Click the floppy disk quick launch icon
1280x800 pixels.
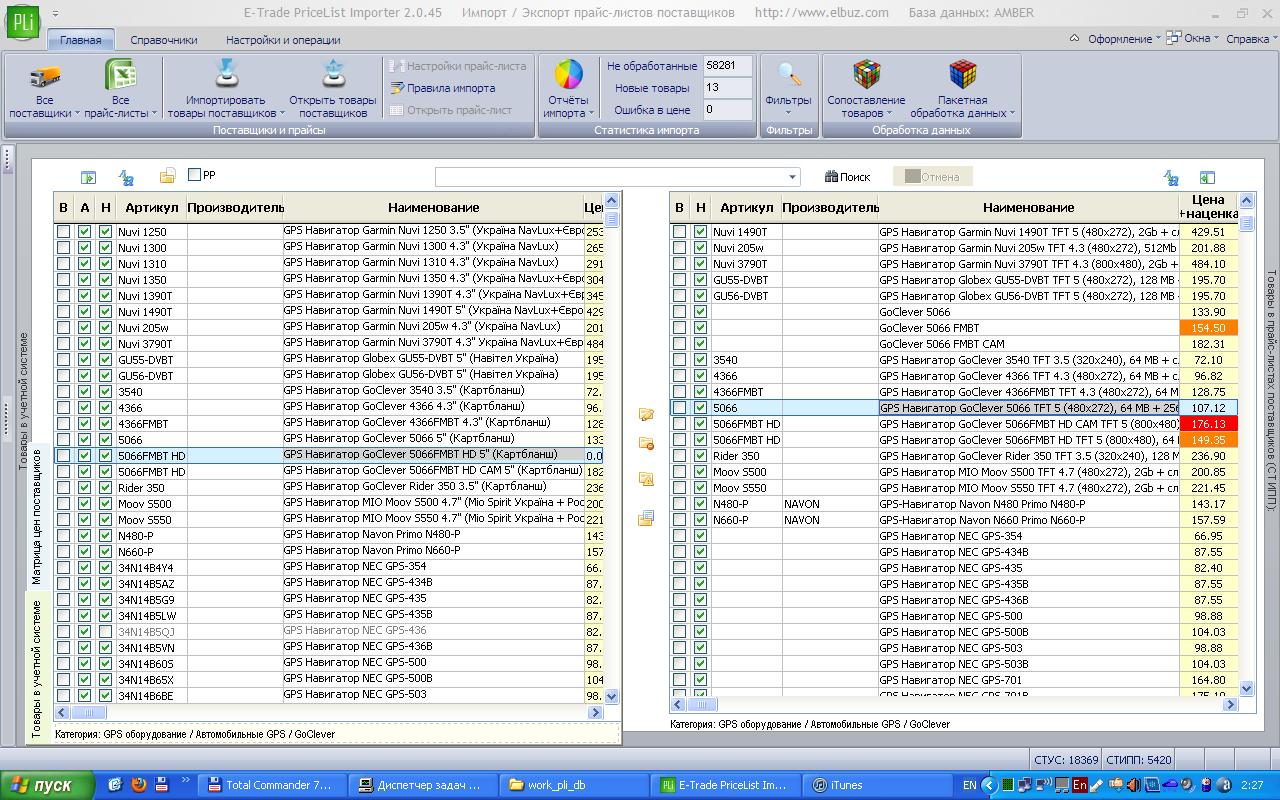(x=161, y=784)
